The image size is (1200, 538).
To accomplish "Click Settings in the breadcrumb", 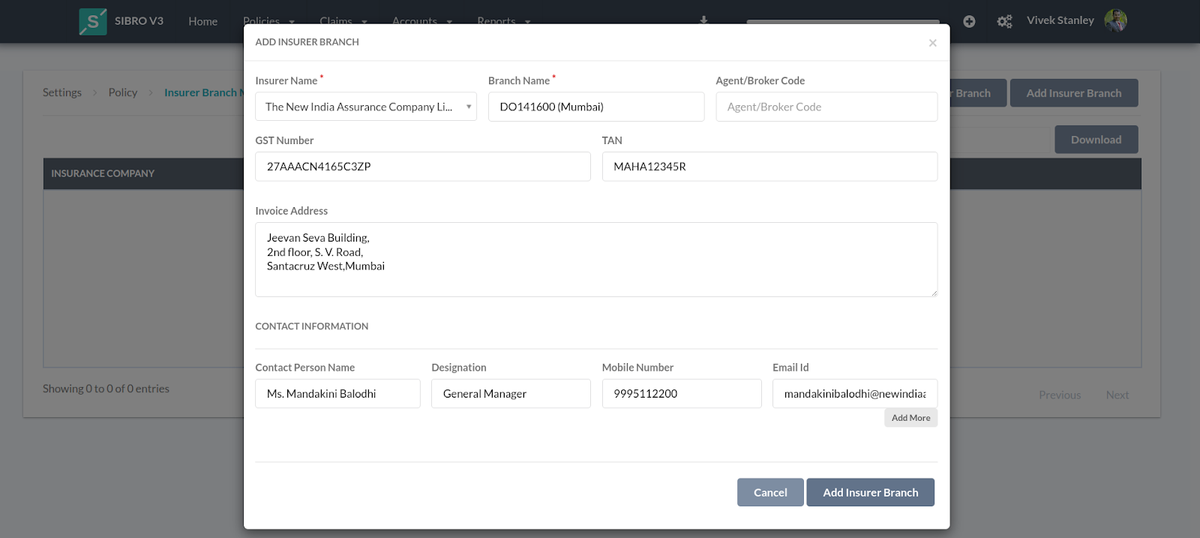I will pos(62,92).
